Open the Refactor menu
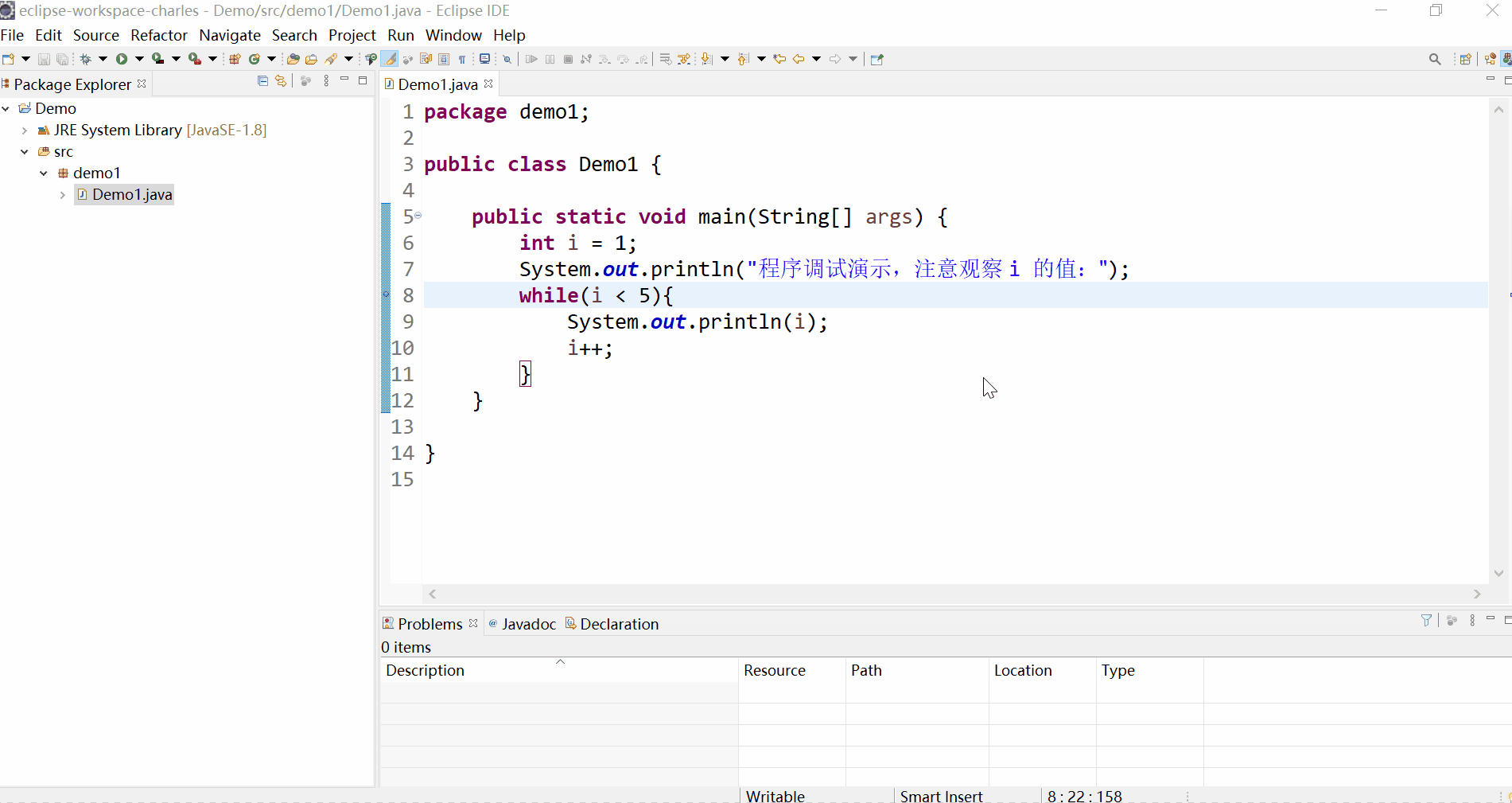 pyautogui.click(x=158, y=35)
